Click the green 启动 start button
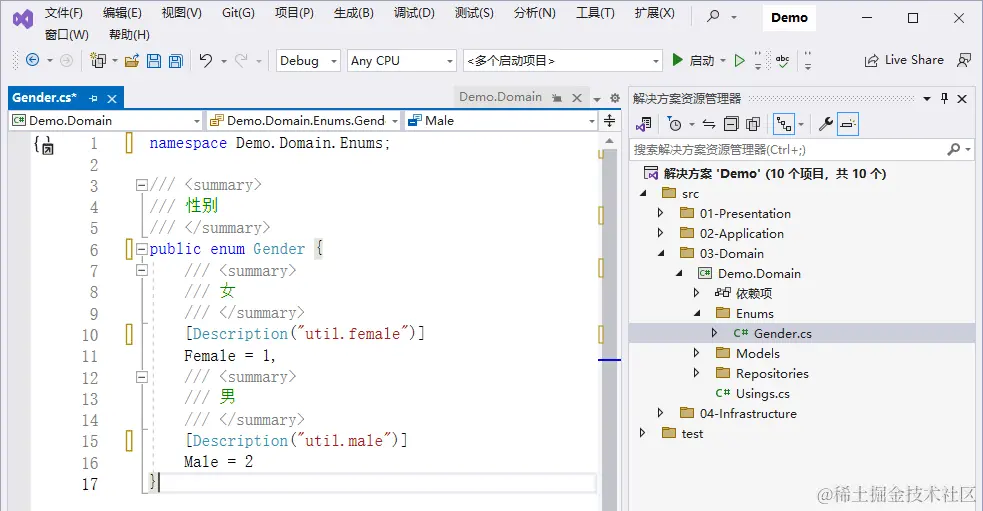983x511 pixels. pos(693,60)
